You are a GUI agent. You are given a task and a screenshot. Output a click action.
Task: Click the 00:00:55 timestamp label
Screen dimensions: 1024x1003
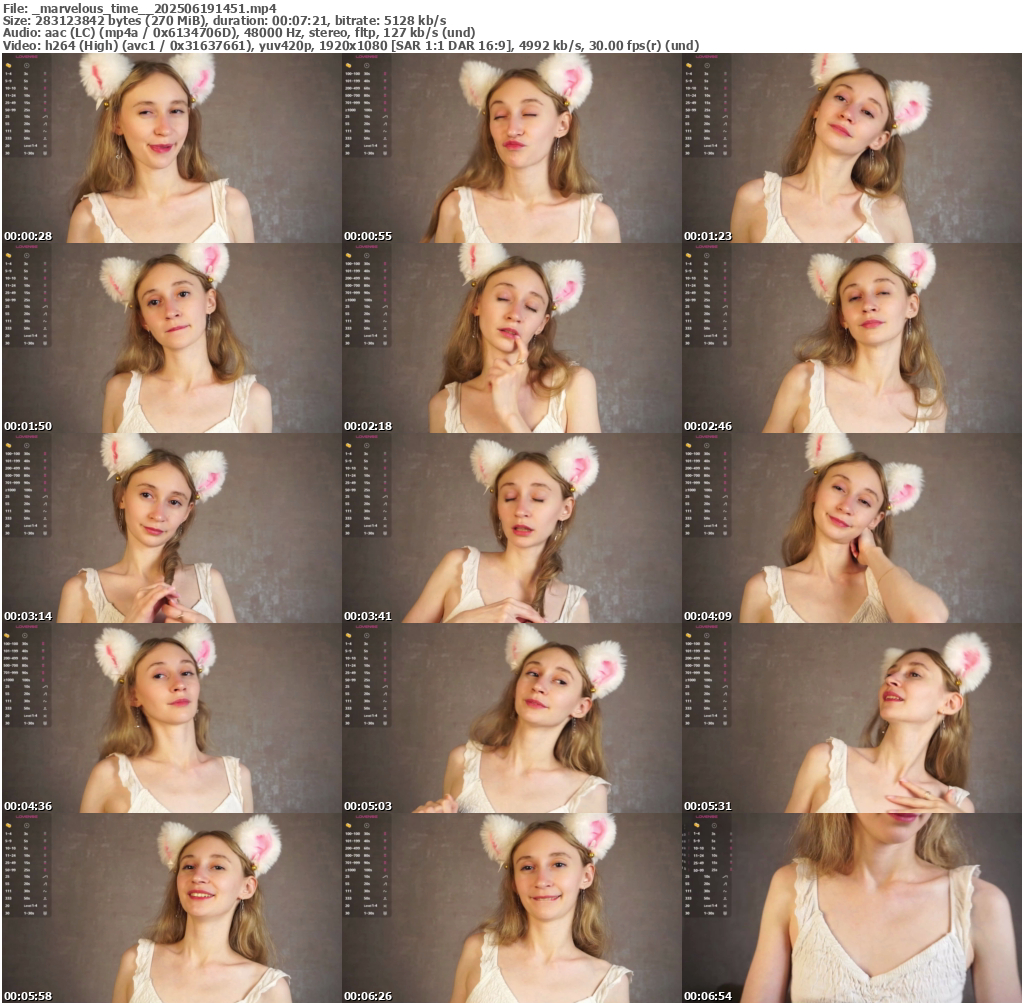tap(368, 236)
